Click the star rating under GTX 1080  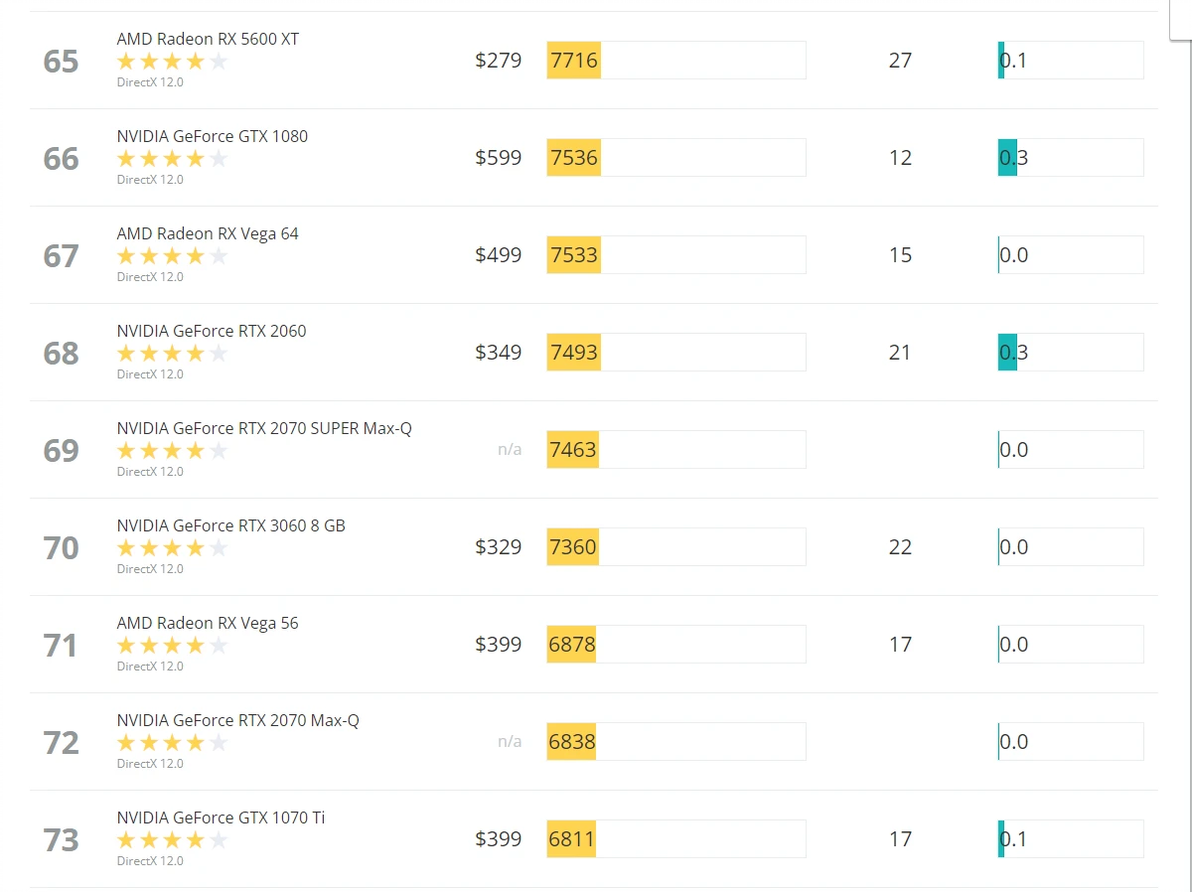(x=172, y=158)
